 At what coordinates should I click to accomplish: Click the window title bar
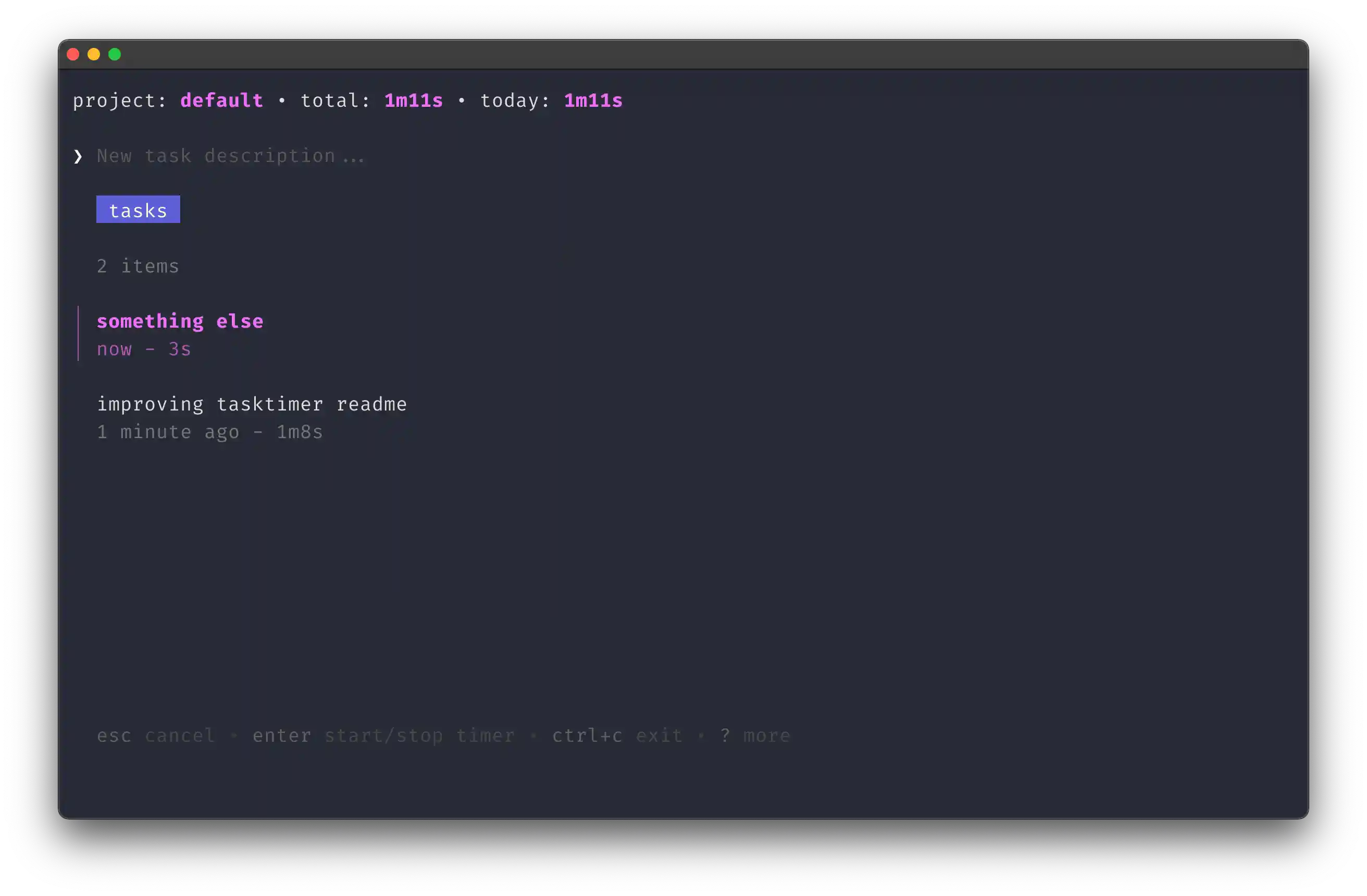[683, 55]
